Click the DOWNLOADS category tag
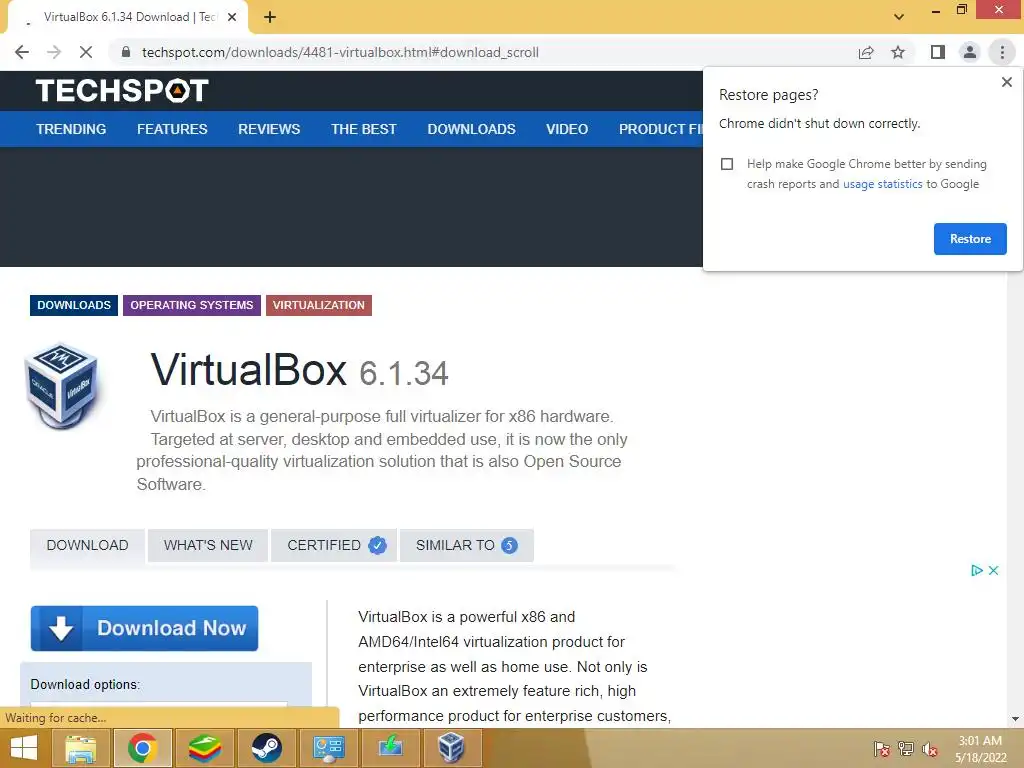The width and height of the screenshot is (1024, 768). click(74, 305)
